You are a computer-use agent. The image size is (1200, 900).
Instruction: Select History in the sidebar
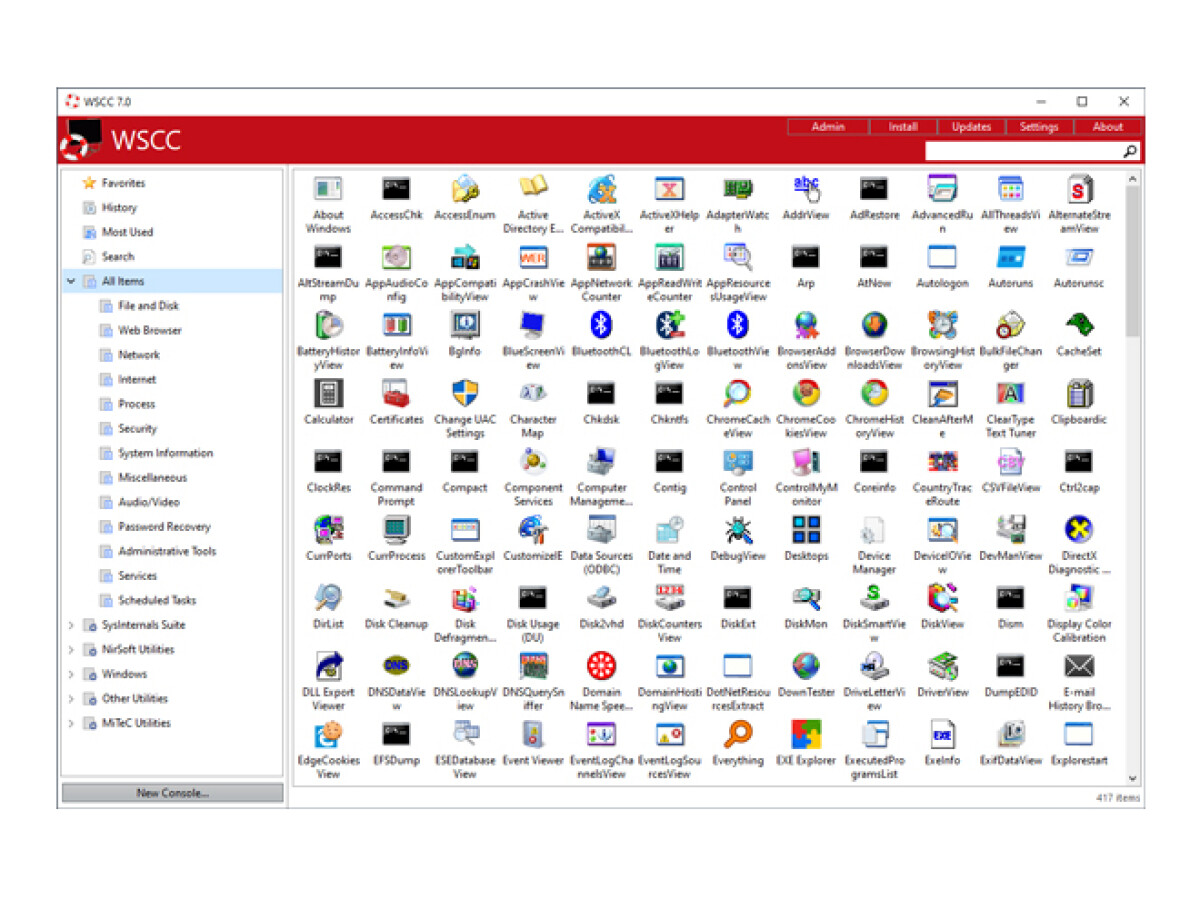tap(119, 208)
